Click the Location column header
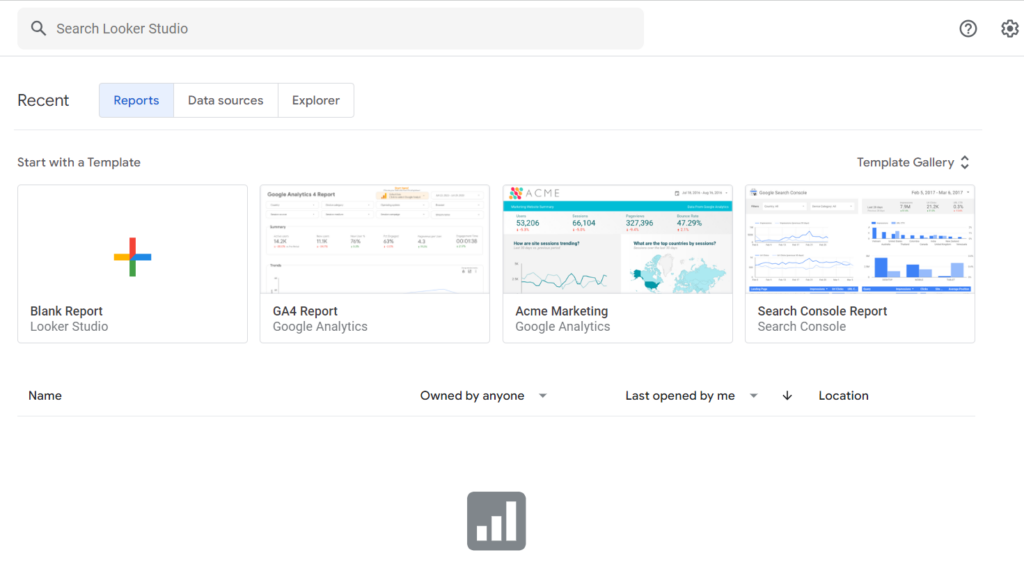This screenshot has height=578, width=1024. pos(844,396)
